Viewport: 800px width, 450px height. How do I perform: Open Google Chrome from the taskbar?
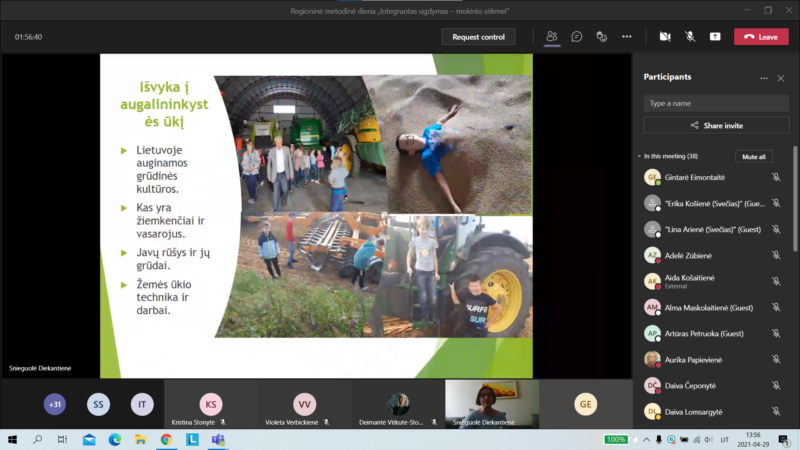pos(166,439)
